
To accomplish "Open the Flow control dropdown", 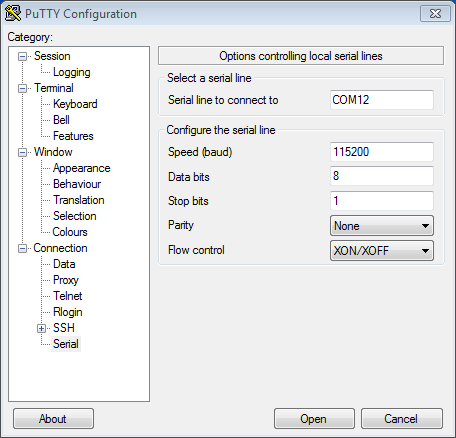I will [382, 250].
